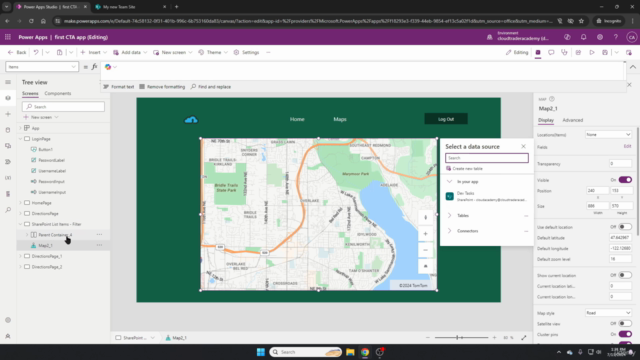Click the Share app icon
This screenshot has height=360, width=640.
coord(578,52)
